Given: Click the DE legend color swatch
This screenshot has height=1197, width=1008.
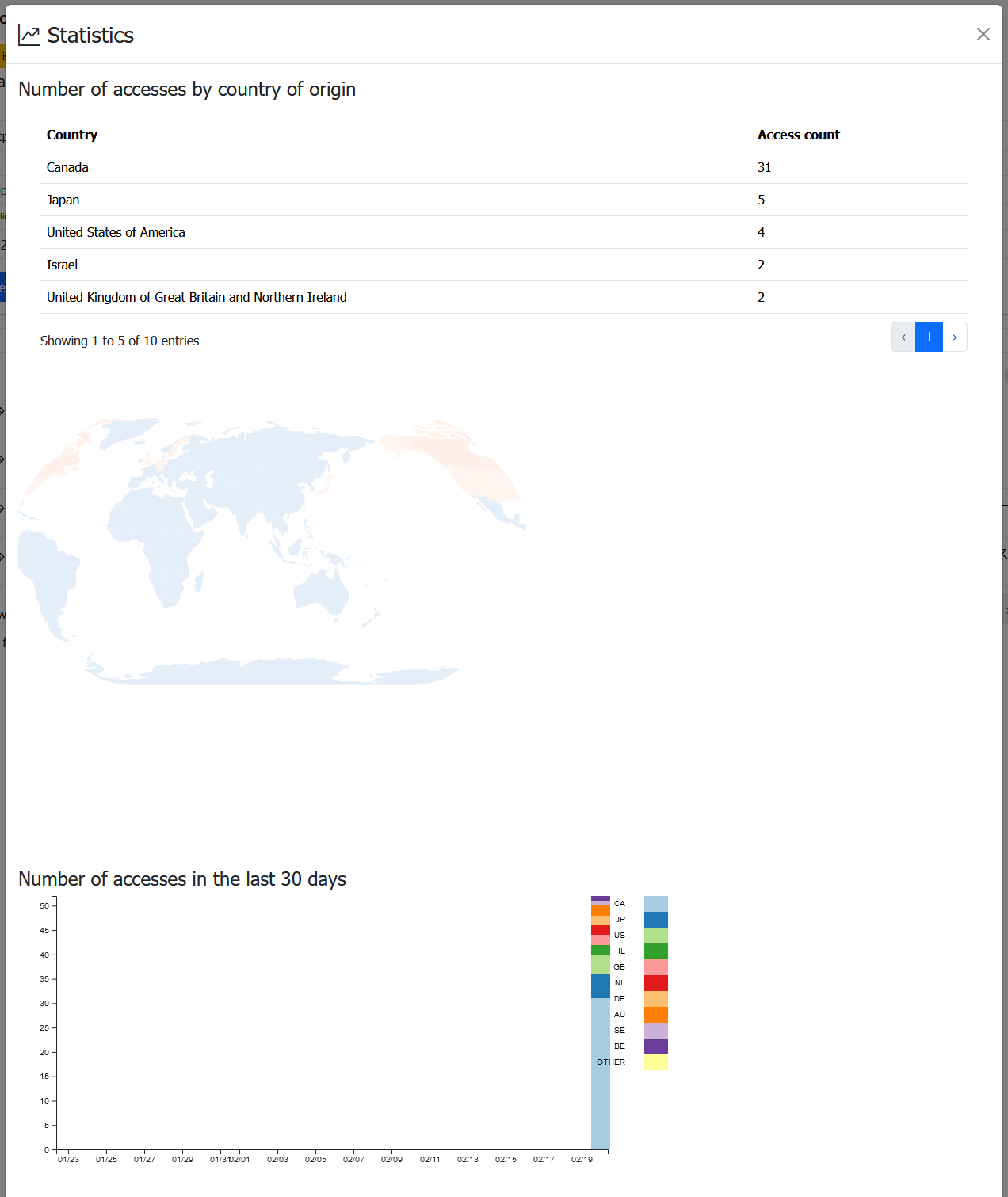Looking at the screenshot, I should pyautogui.click(x=656, y=999).
